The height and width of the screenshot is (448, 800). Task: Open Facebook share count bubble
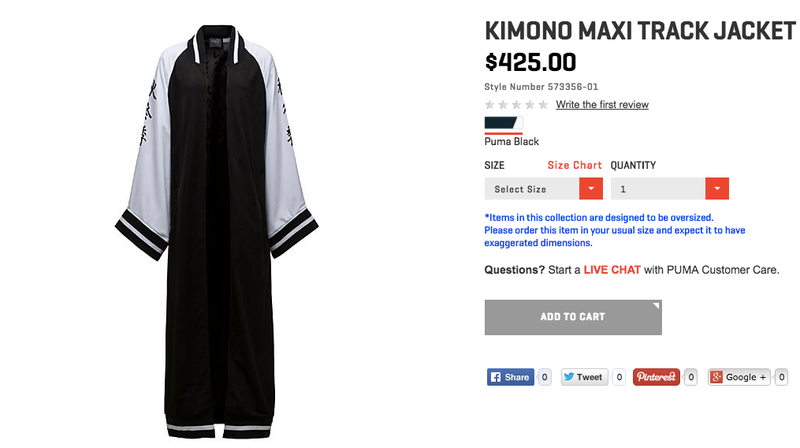544,377
